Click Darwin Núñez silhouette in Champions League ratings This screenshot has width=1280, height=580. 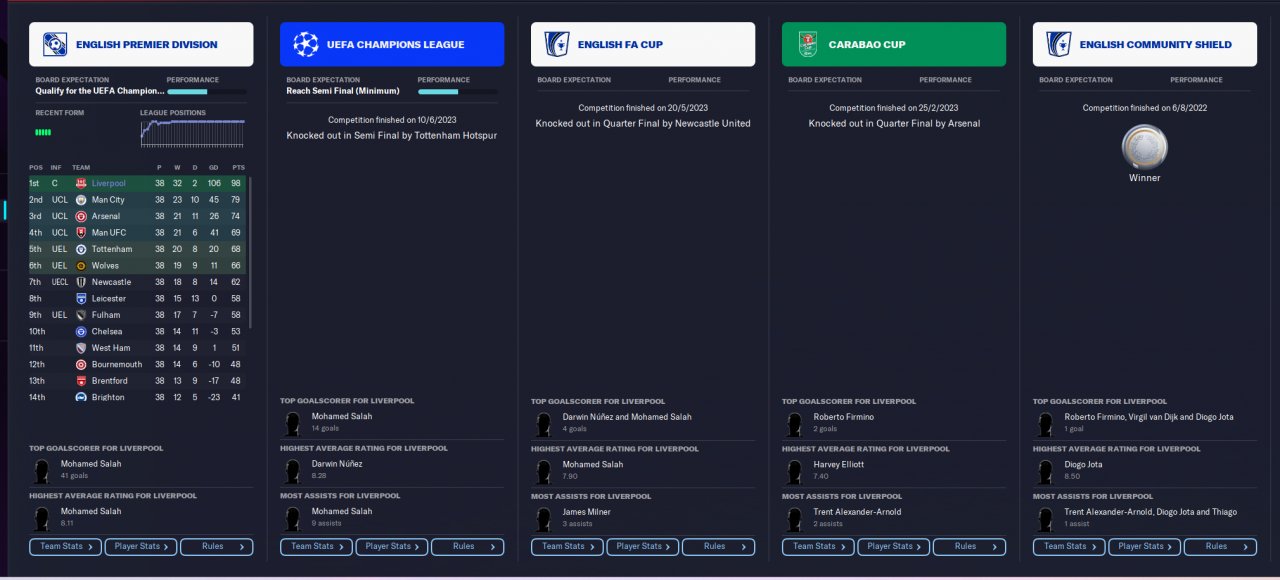293,471
